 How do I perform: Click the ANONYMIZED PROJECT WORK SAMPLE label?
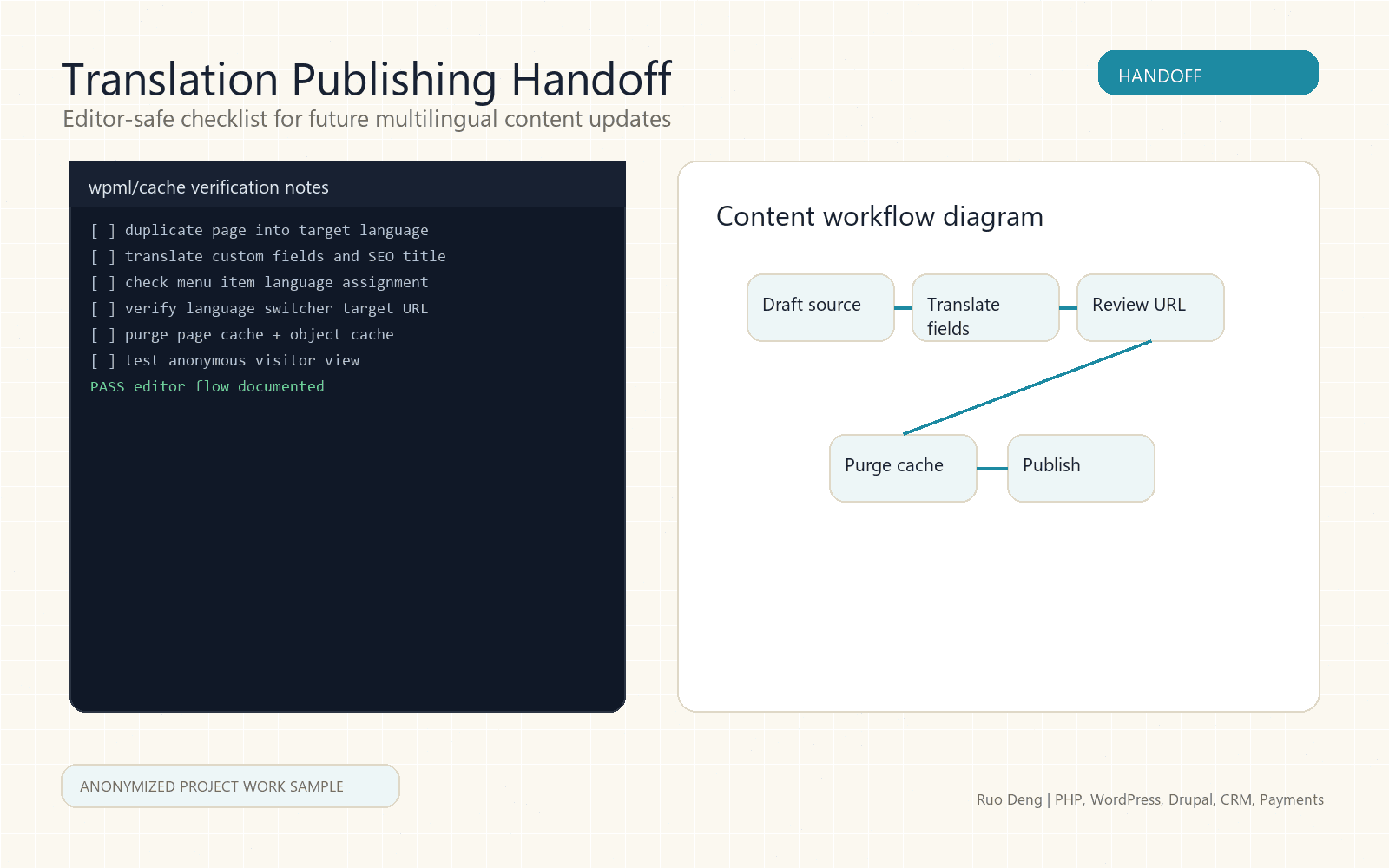(230, 786)
